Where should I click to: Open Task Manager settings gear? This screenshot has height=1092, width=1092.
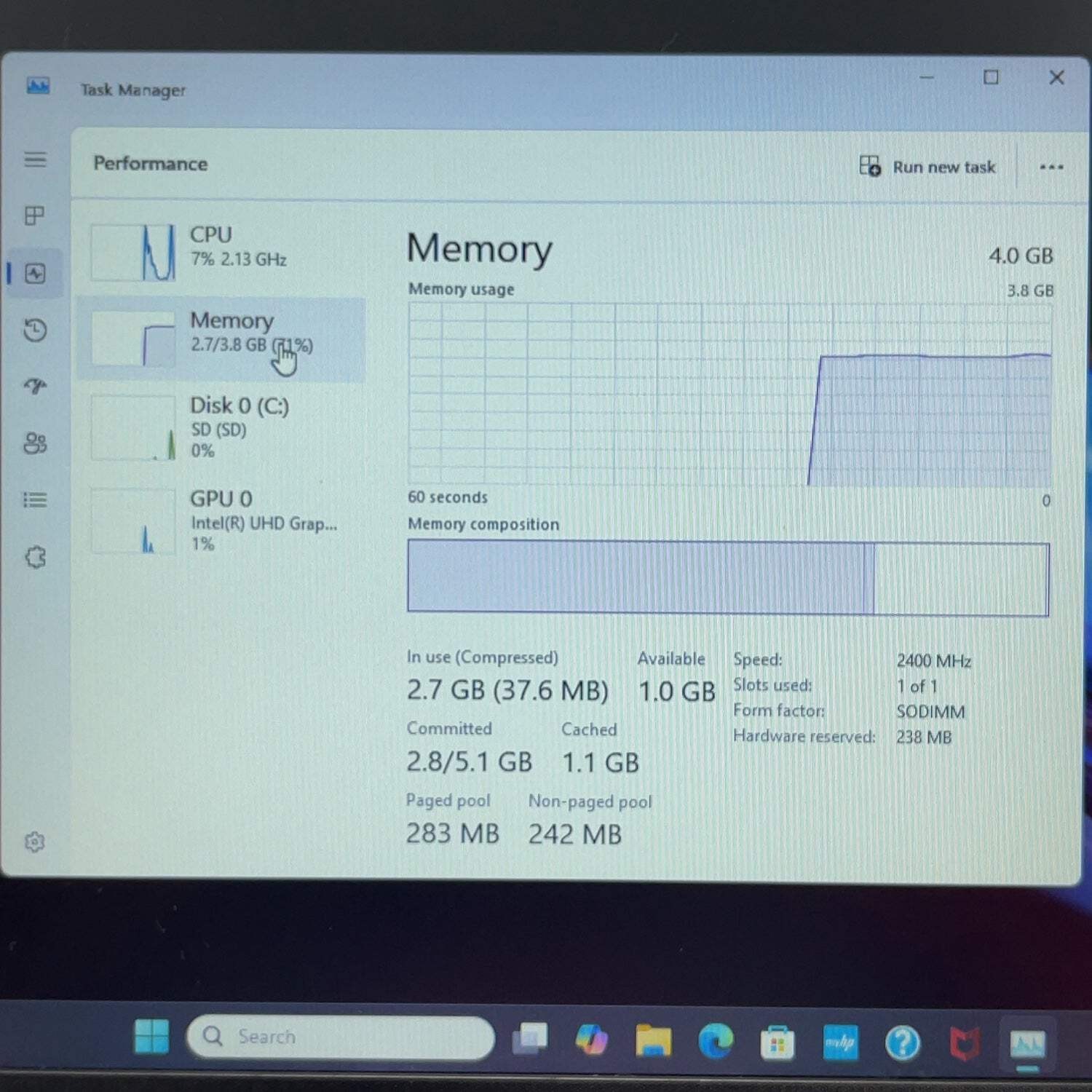34,842
